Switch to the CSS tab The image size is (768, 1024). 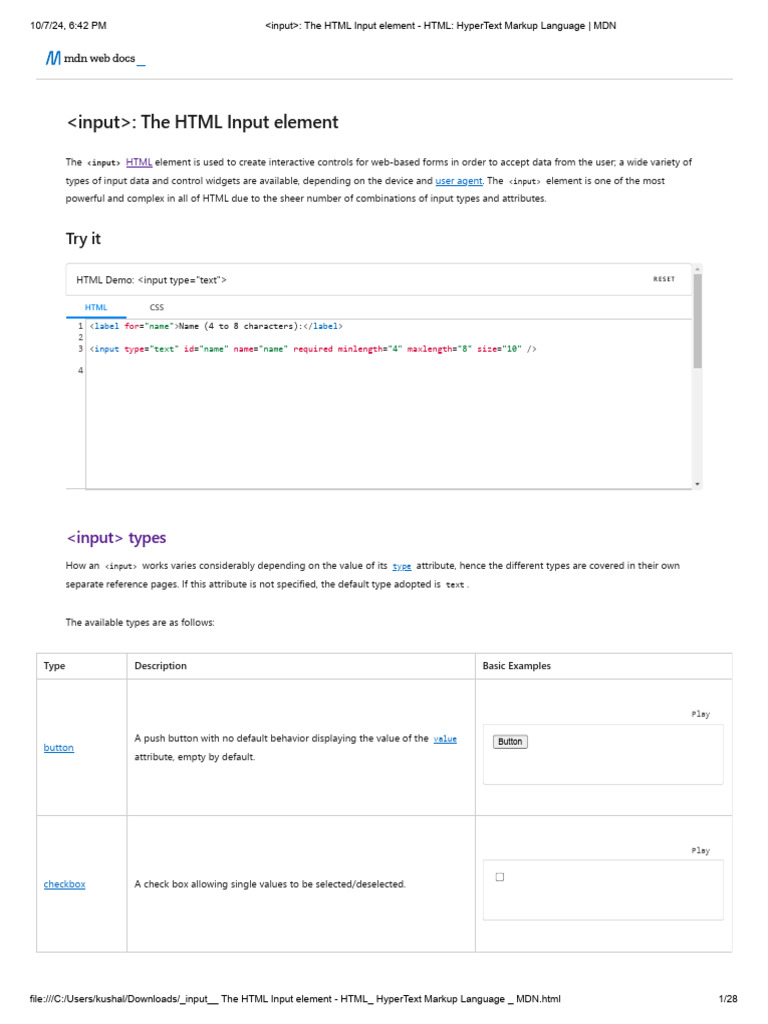pyautogui.click(x=157, y=307)
